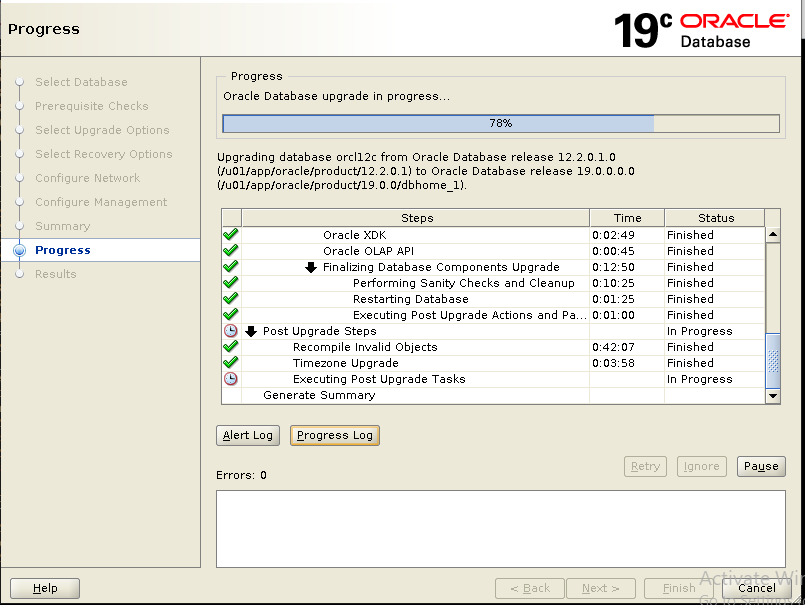
Task: Click inside the errors message box
Action: [x=501, y=529]
